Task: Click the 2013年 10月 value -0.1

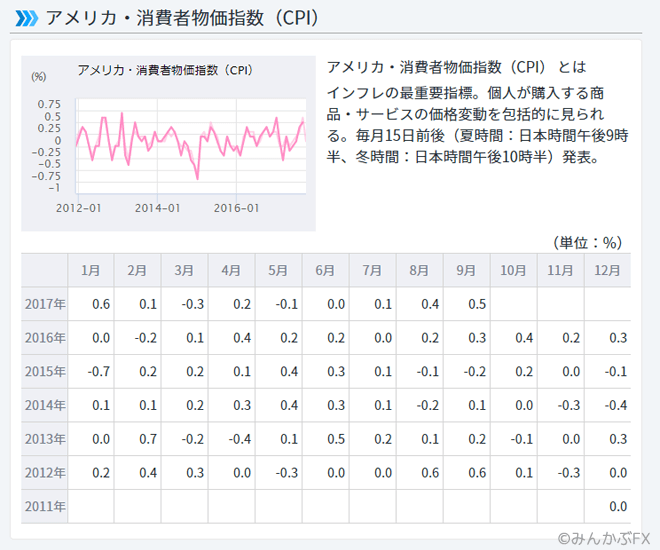Action: pos(522,439)
